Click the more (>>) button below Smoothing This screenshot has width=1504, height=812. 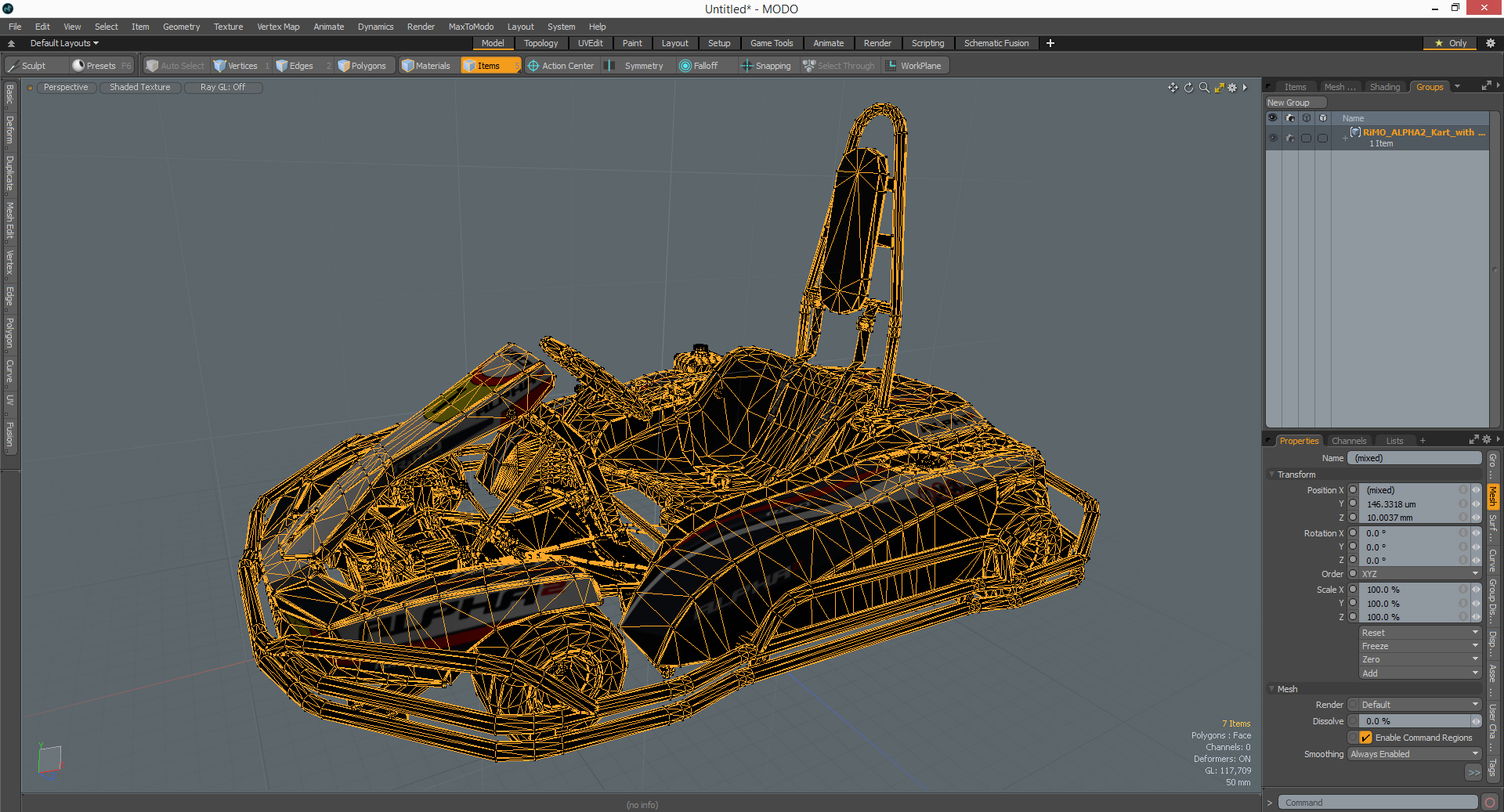(1473, 772)
